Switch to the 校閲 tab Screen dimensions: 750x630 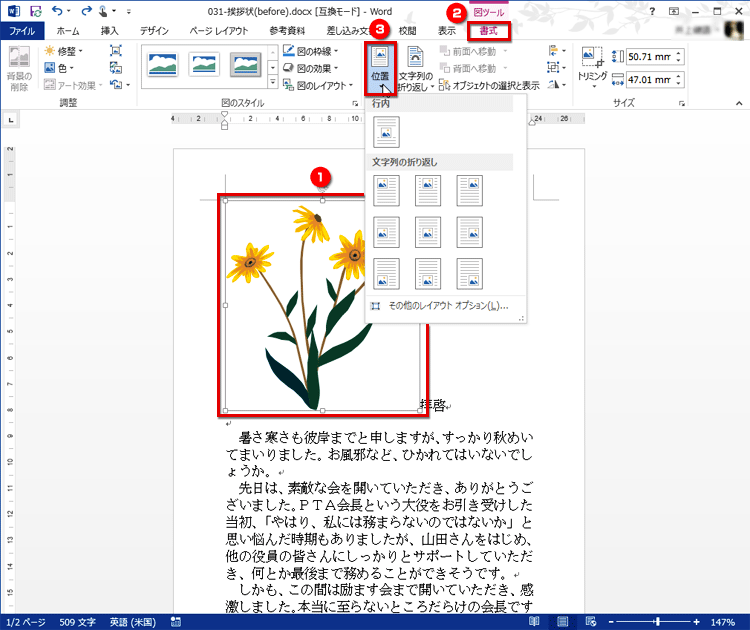click(x=408, y=31)
